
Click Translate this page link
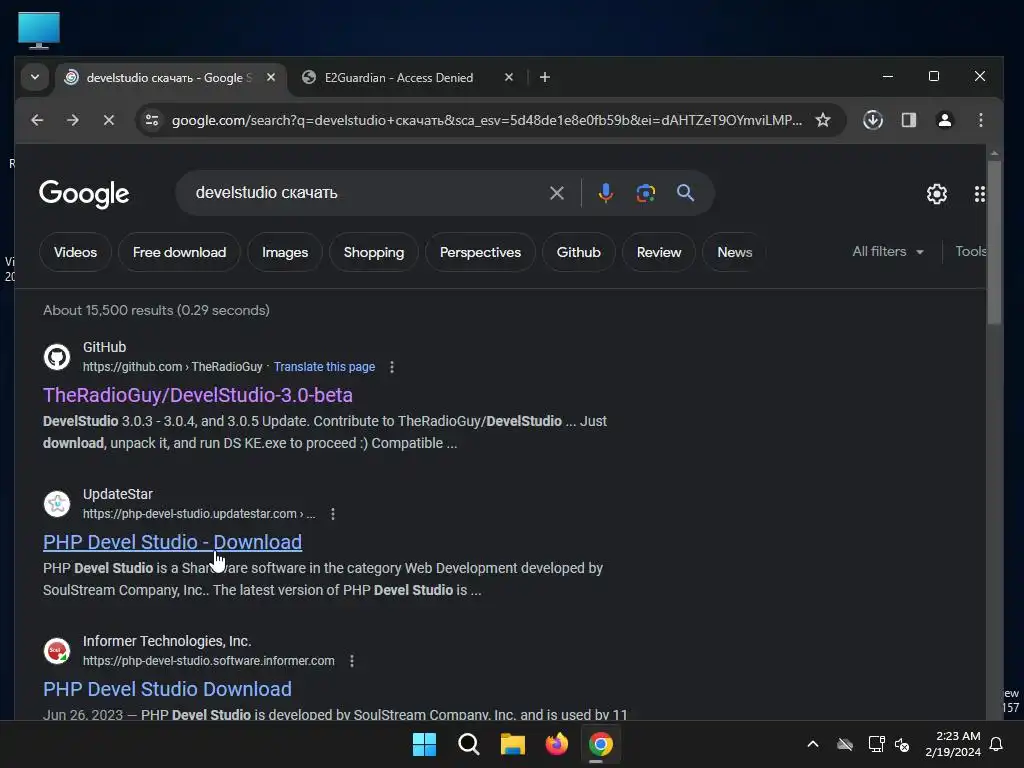coord(324,367)
